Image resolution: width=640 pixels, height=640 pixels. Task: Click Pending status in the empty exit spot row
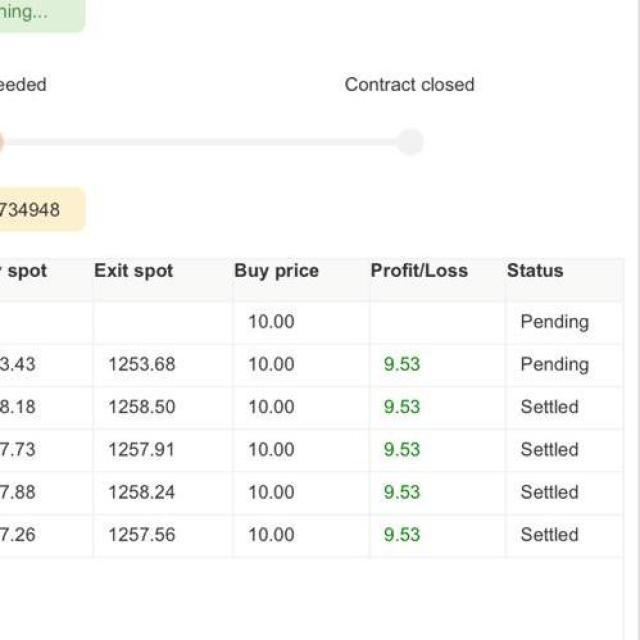tap(555, 322)
